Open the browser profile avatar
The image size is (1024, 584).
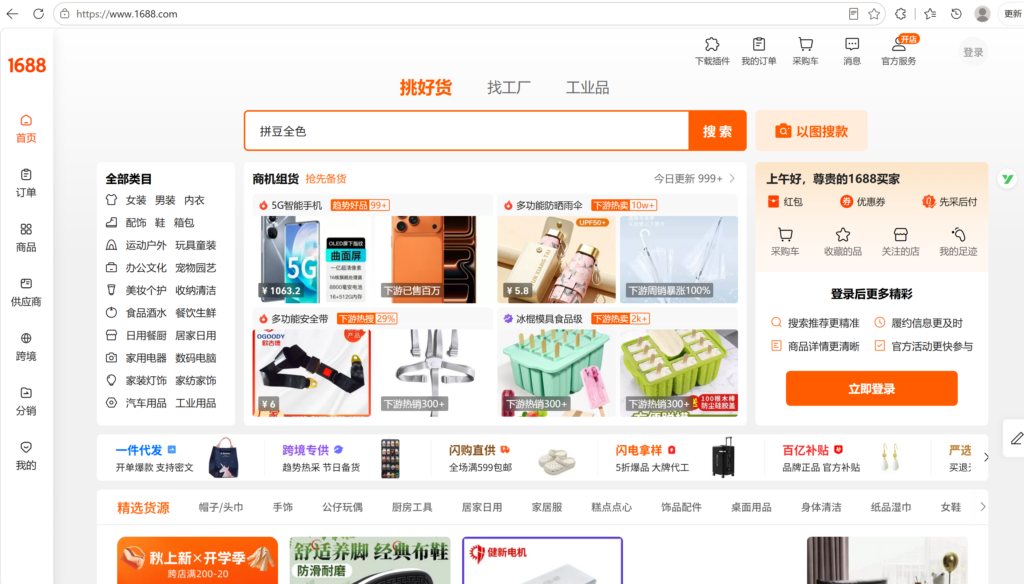[982, 14]
